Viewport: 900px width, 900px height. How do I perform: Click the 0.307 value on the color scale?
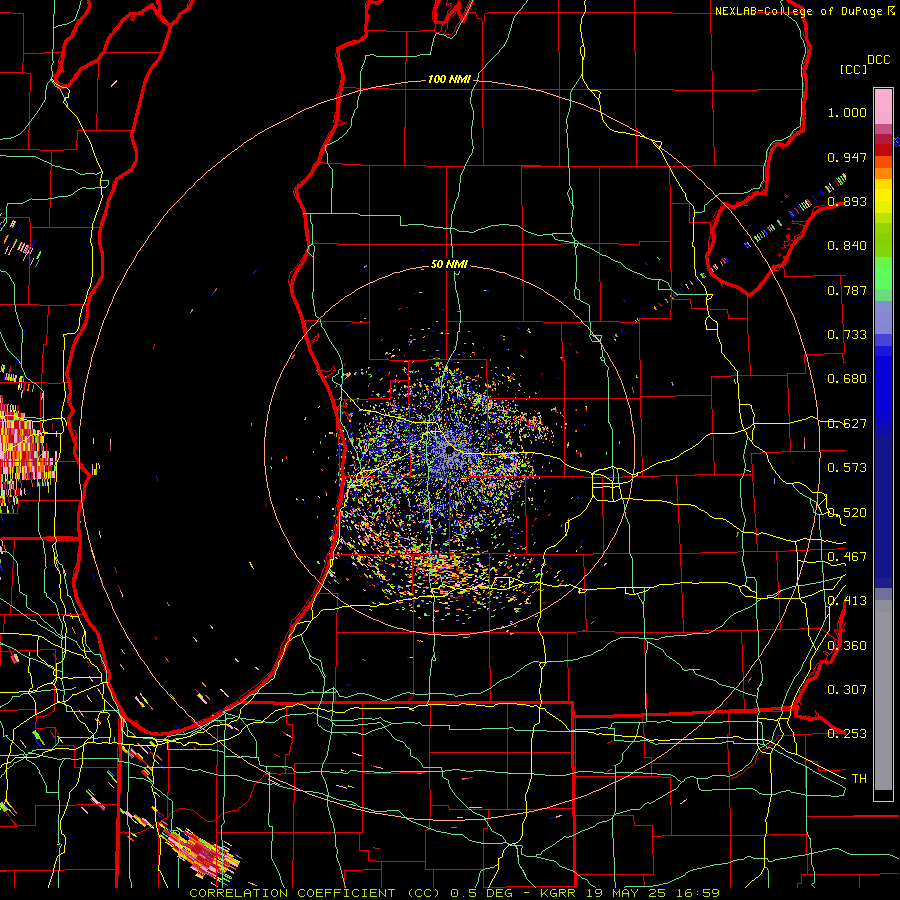[847, 690]
